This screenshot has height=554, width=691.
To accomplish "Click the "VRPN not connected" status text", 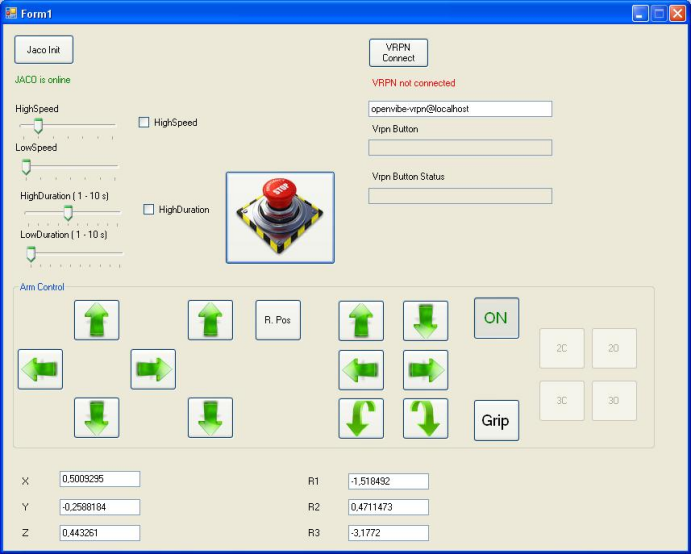I will pyautogui.click(x=414, y=83).
